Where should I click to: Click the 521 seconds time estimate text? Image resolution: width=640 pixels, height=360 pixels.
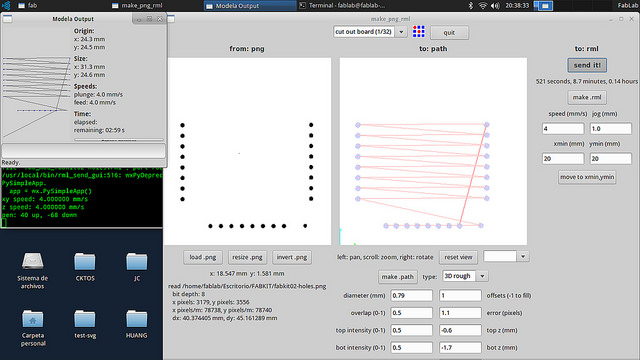tap(587, 81)
